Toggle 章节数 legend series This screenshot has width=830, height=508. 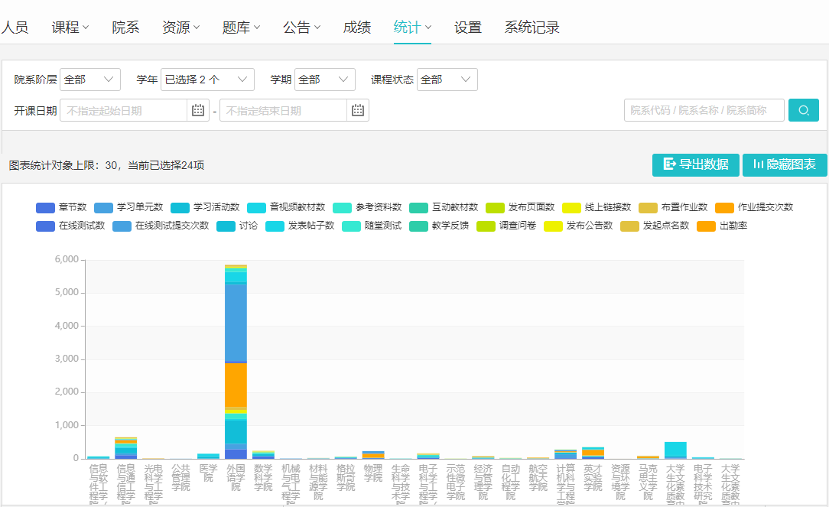click(x=46, y=207)
